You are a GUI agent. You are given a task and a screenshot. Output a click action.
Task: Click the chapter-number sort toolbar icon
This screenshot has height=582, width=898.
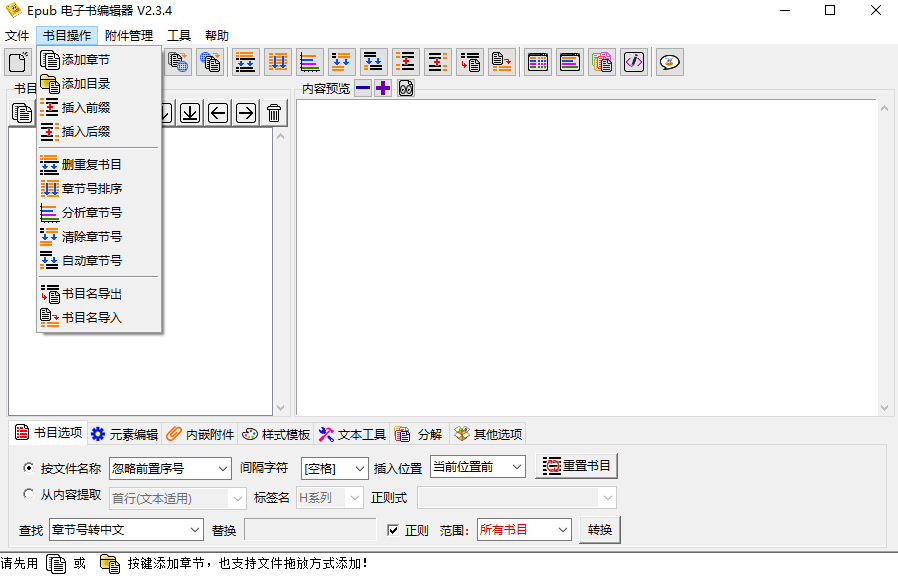pyautogui.click(x=278, y=62)
